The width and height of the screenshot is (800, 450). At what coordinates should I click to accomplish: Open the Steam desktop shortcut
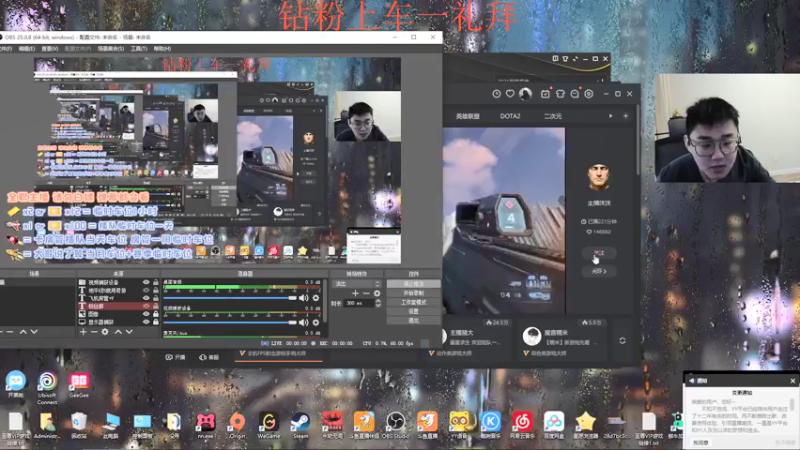point(301,426)
